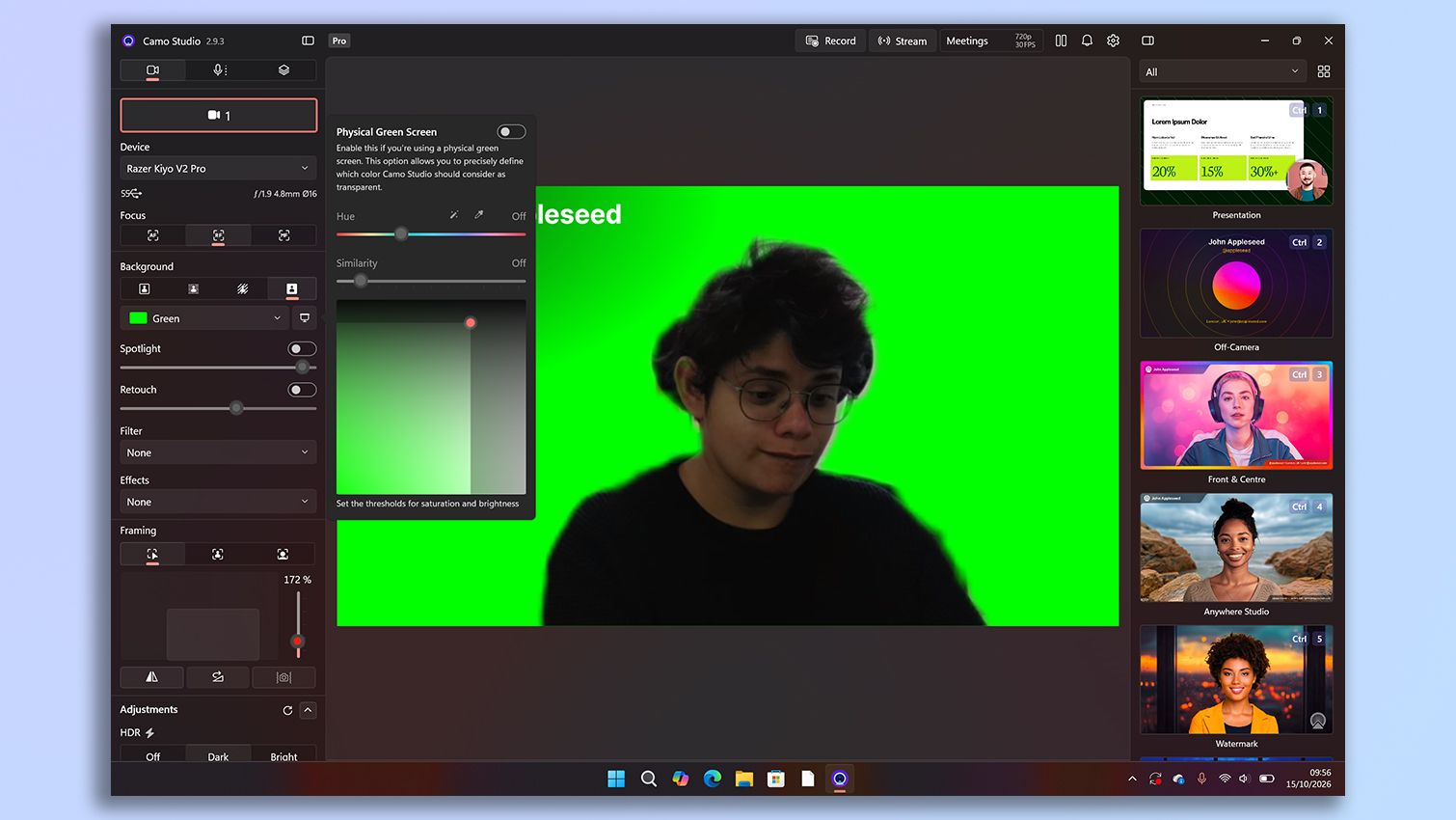Click the green screen settings monitor icon
This screenshot has width=1456, height=820.
[x=305, y=318]
